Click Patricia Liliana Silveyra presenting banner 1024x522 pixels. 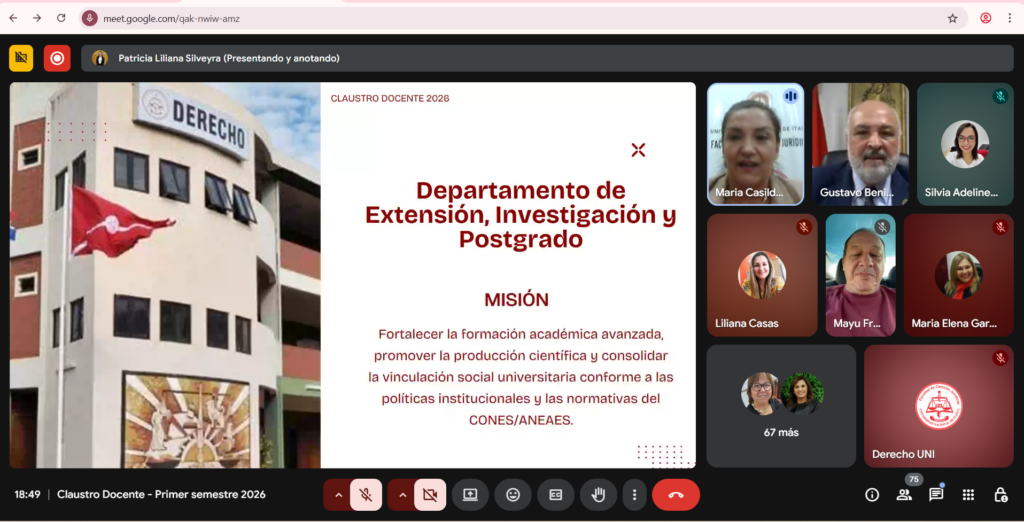[x=228, y=58]
